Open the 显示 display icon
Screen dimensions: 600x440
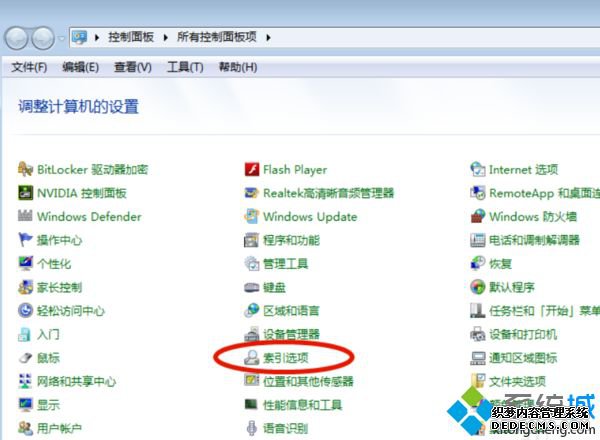[25, 404]
